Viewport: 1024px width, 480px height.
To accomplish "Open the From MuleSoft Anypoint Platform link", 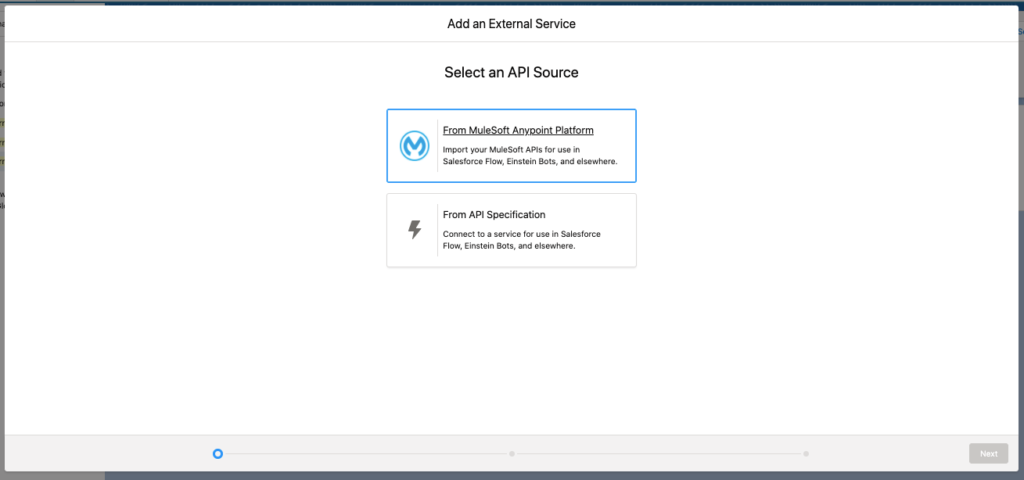I will tap(518, 130).
